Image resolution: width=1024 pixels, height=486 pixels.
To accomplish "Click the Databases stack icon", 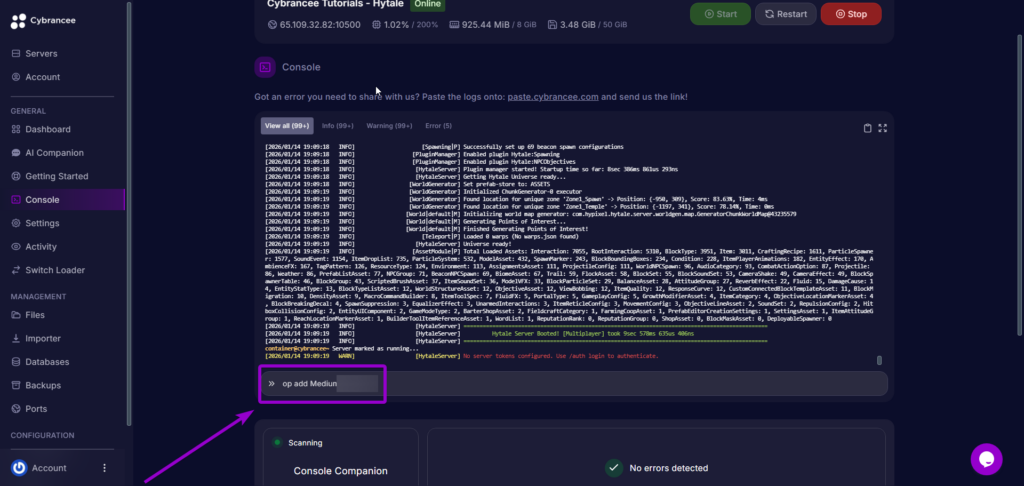I will (x=16, y=362).
